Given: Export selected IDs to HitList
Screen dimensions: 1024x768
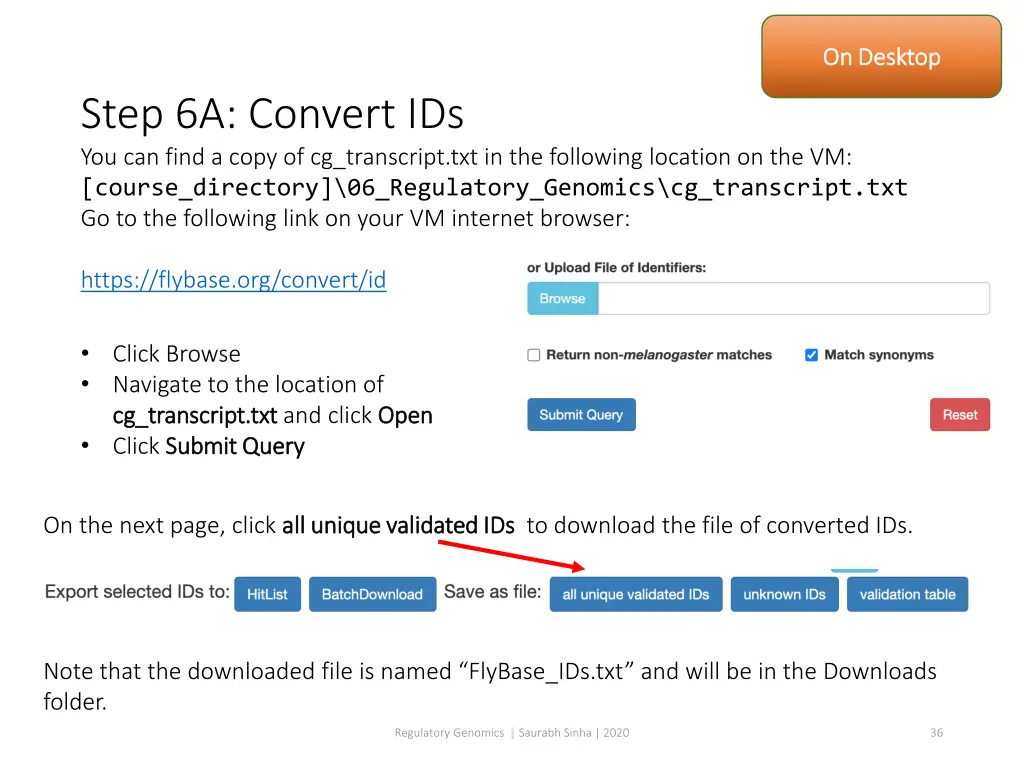Looking at the screenshot, I should pos(267,594).
